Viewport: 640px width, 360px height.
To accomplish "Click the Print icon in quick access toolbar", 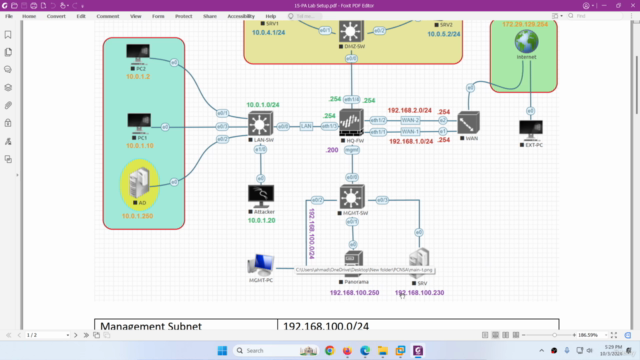I will [33, 6].
